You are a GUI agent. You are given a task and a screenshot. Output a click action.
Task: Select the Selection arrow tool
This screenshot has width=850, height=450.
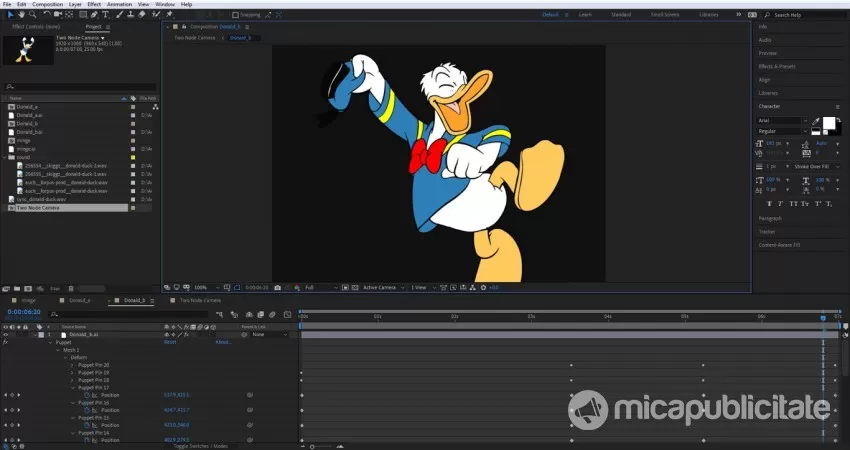pyautogui.click(x=10, y=15)
